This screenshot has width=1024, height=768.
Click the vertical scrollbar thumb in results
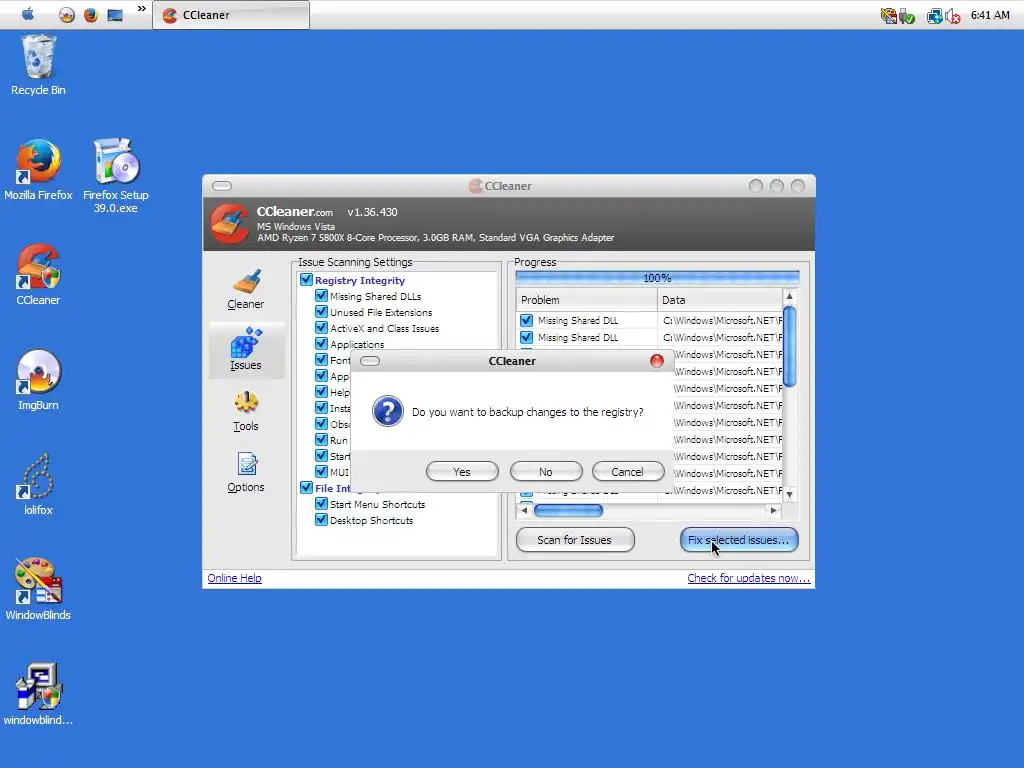[x=790, y=346]
